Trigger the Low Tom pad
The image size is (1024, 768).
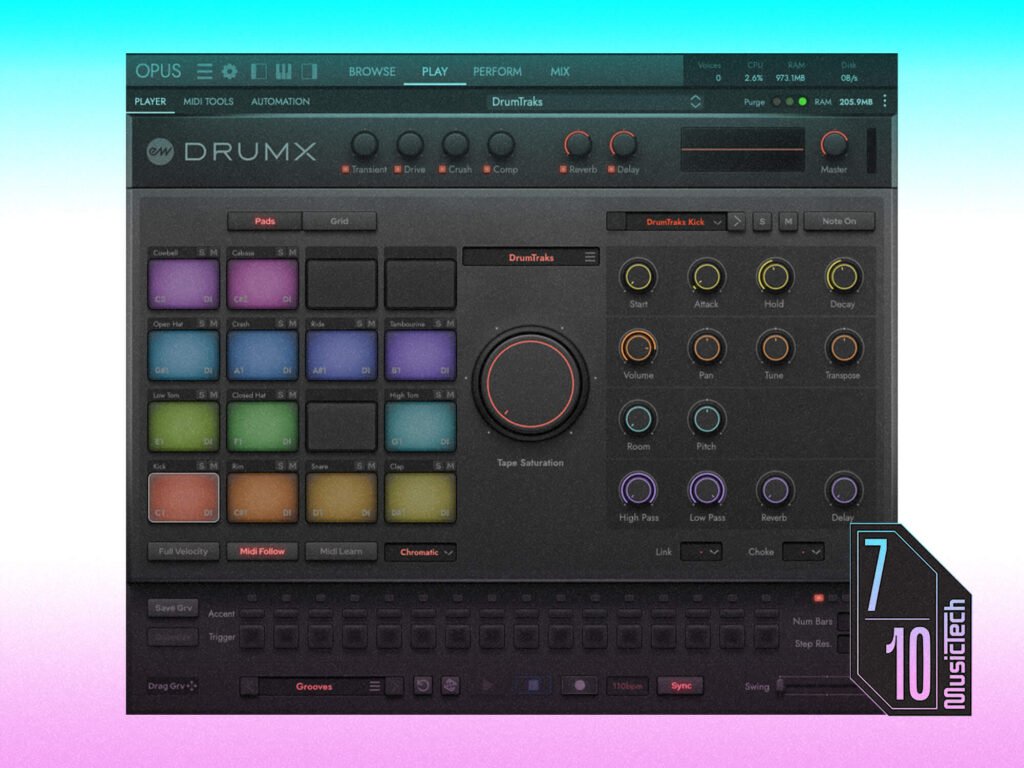click(184, 426)
